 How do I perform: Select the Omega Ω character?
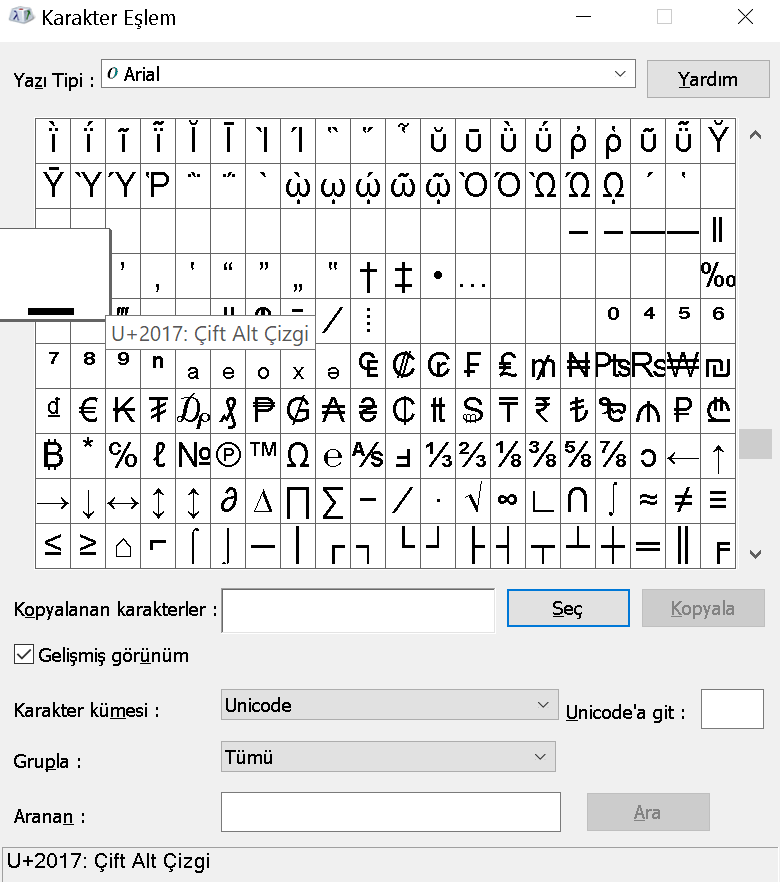point(298,455)
